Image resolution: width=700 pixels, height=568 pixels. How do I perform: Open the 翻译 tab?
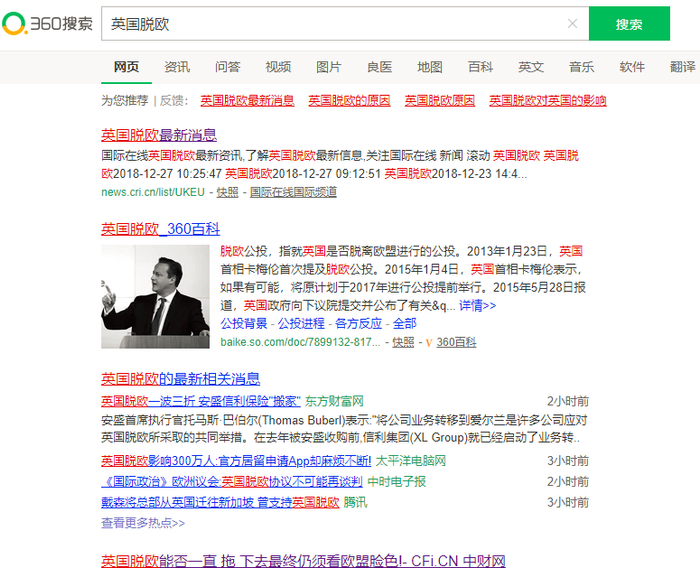683,67
